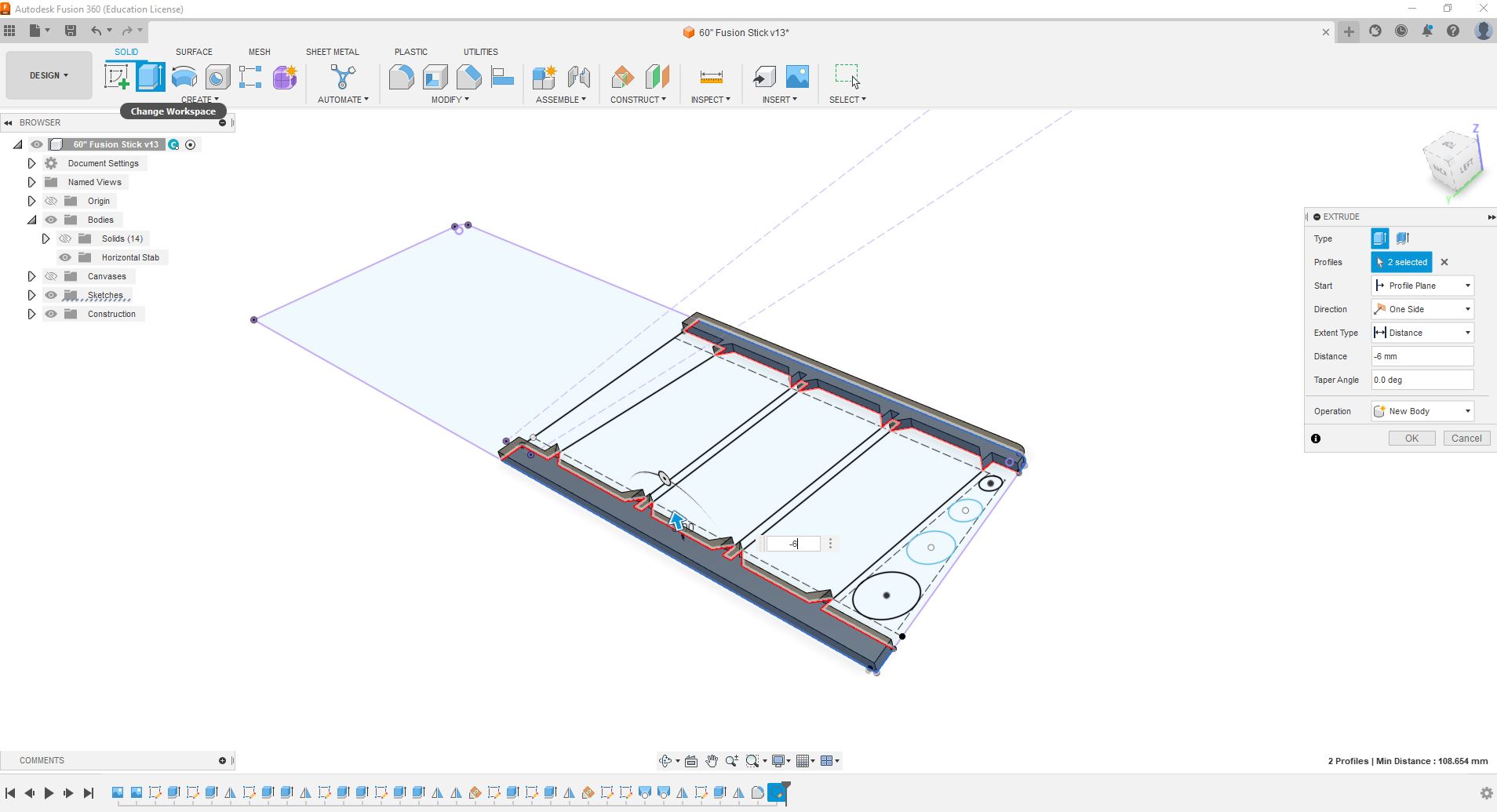Expand the Solids (14) tree node

point(46,239)
